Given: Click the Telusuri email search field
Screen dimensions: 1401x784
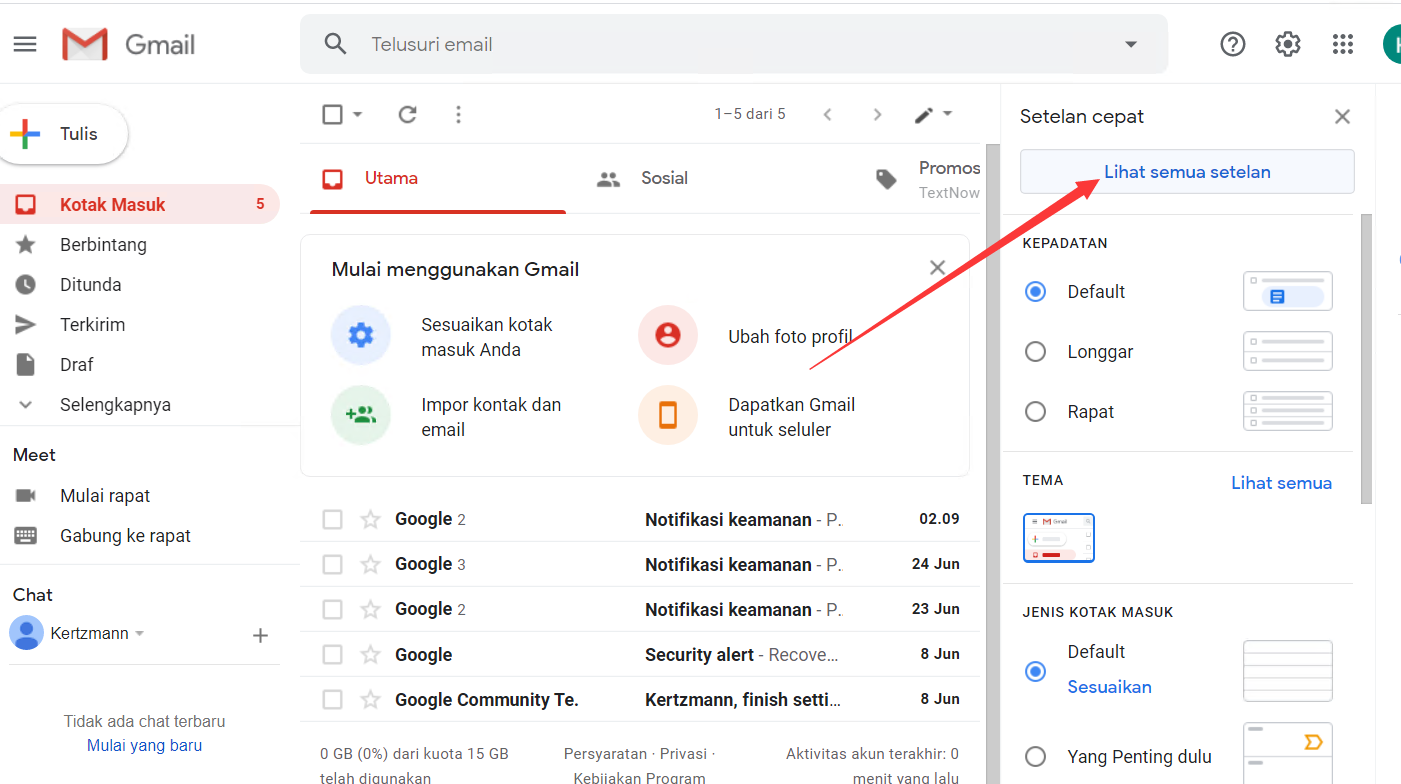Looking at the screenshot, I should 734,44.
